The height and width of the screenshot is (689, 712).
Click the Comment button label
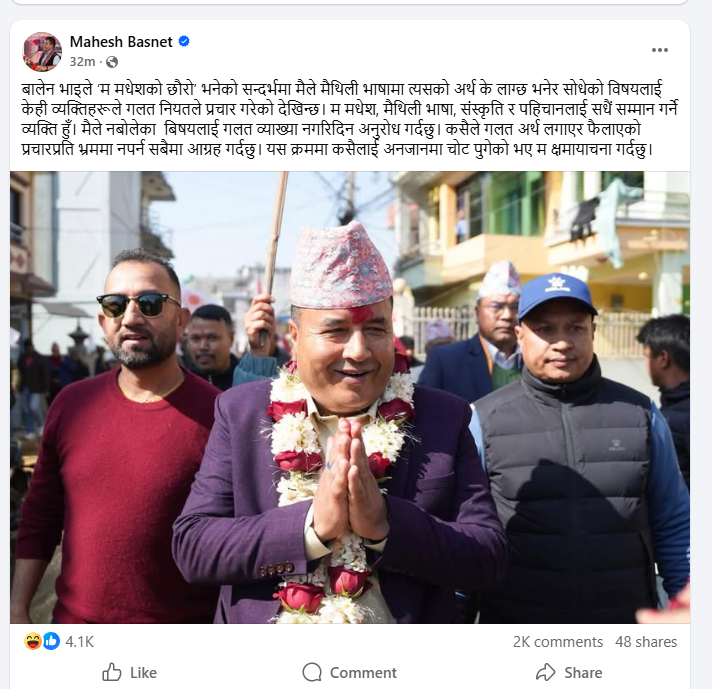[x=363, y=673]
